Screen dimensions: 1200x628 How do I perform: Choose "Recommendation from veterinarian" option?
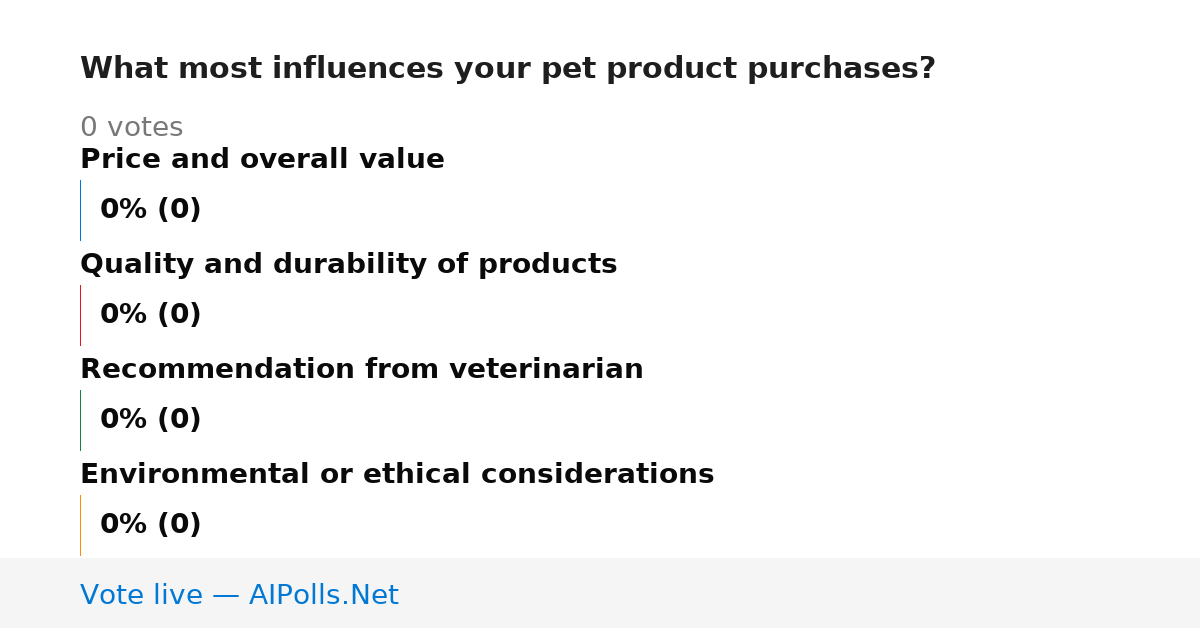(x=361, y=370)
